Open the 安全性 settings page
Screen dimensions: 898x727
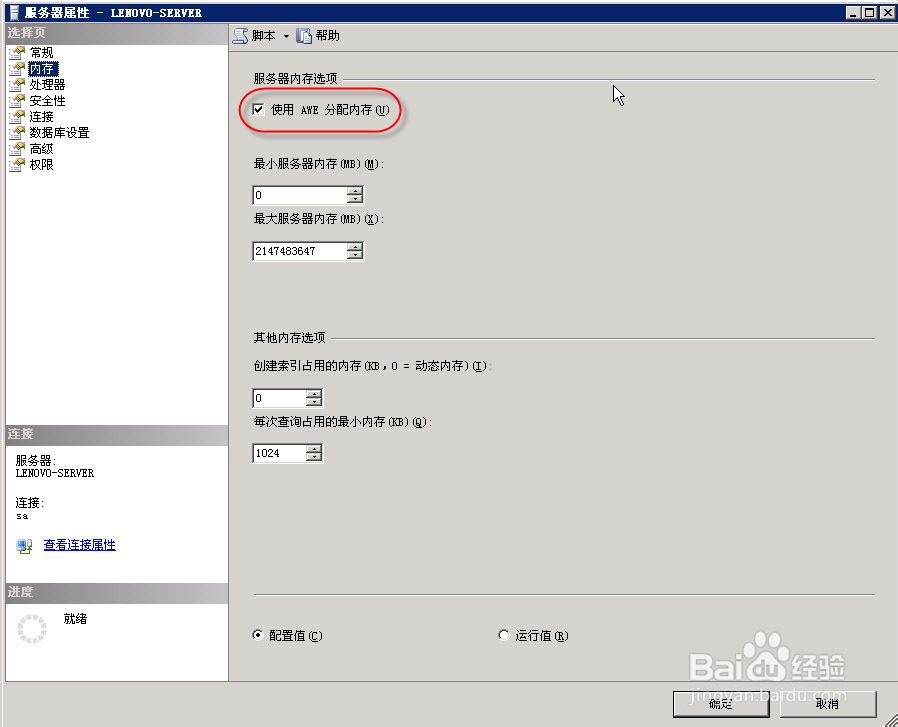(46, 100)
